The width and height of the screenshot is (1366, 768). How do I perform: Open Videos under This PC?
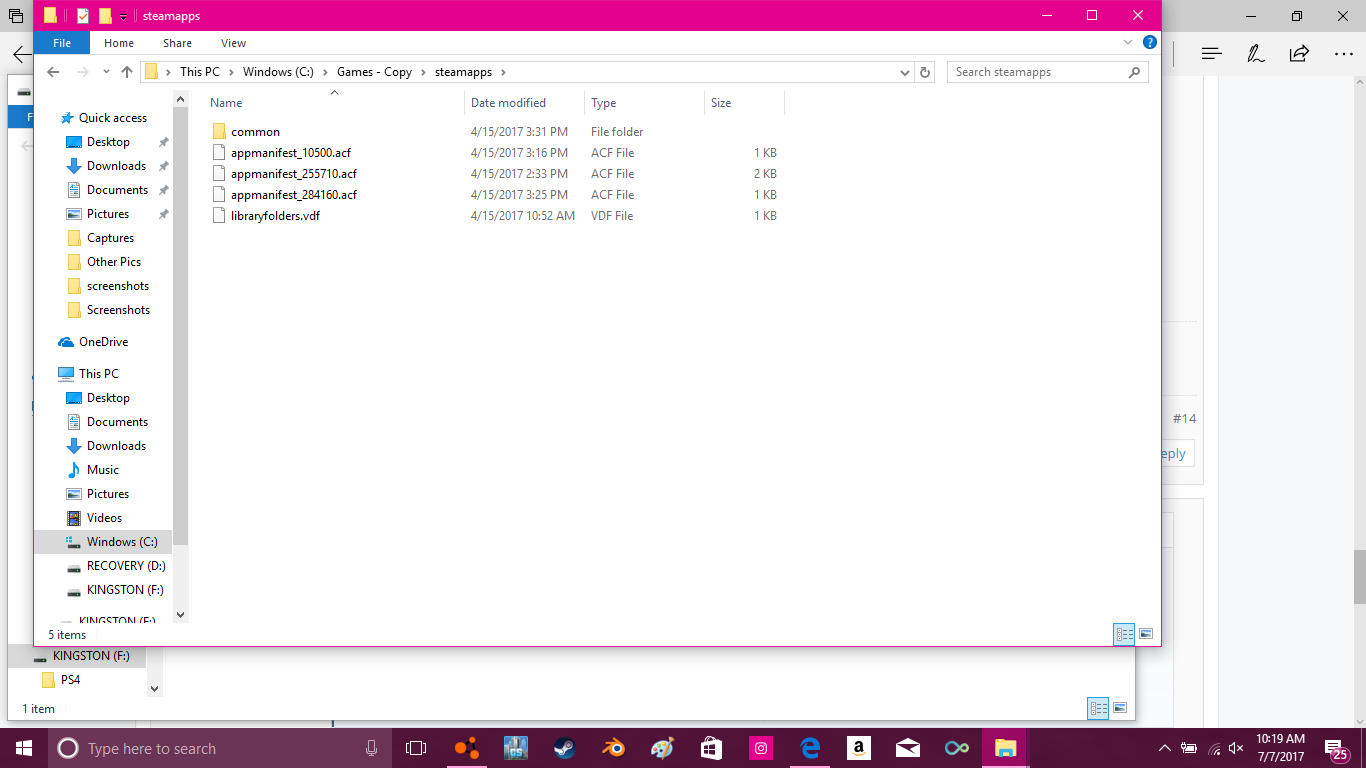(104, 518)
